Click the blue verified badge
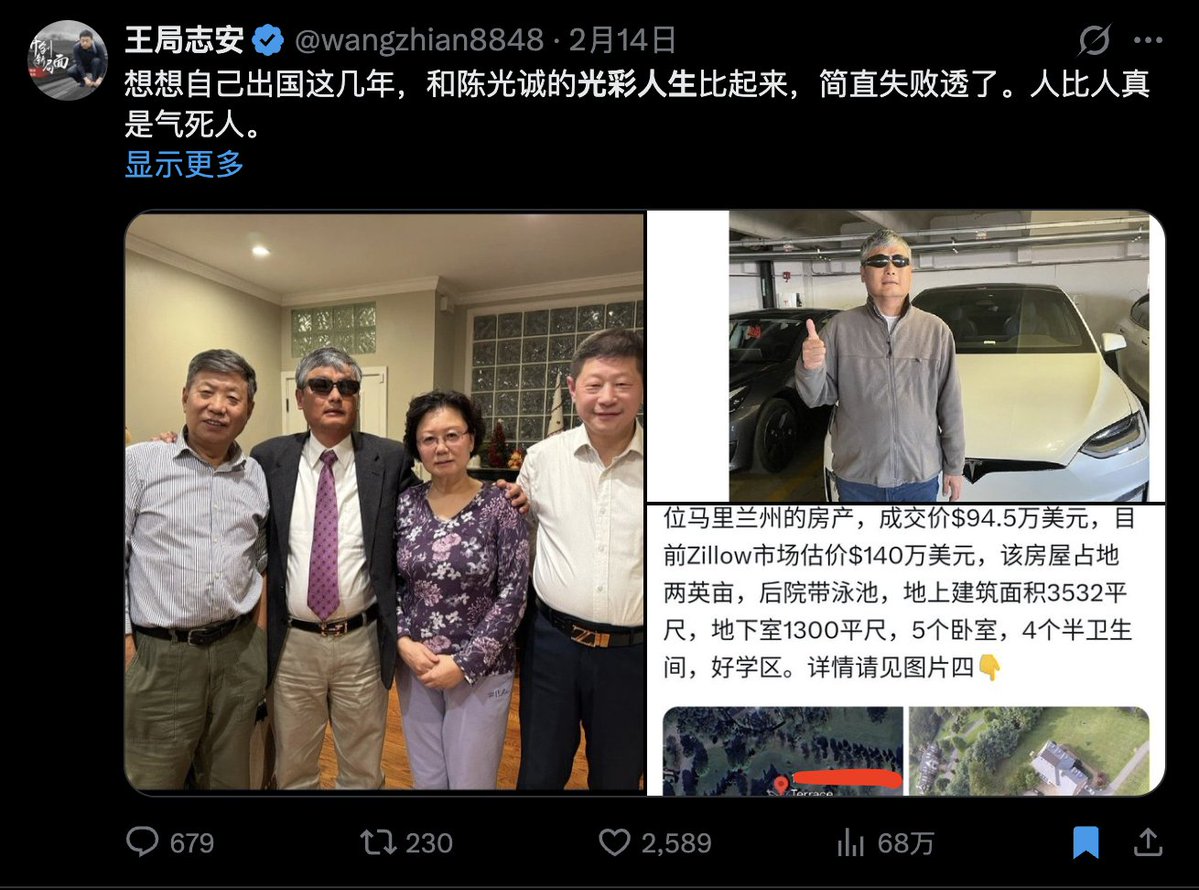 (x=268, y=40)
